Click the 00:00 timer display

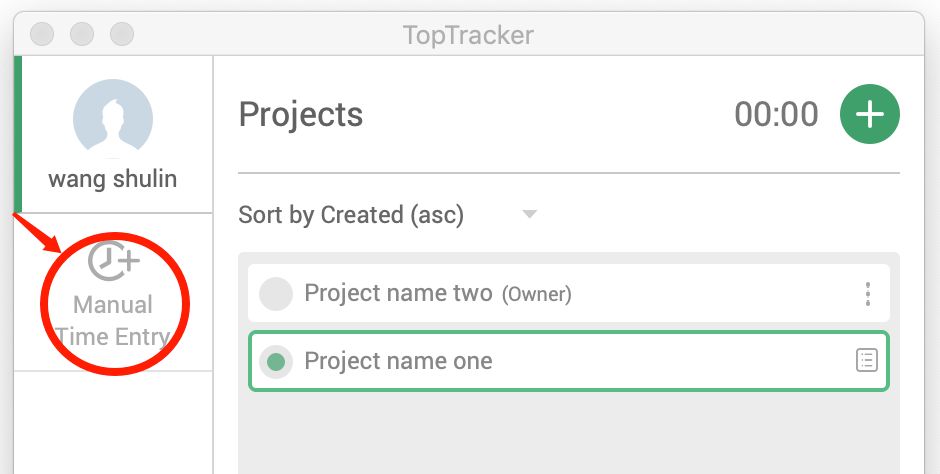[776, 114]
